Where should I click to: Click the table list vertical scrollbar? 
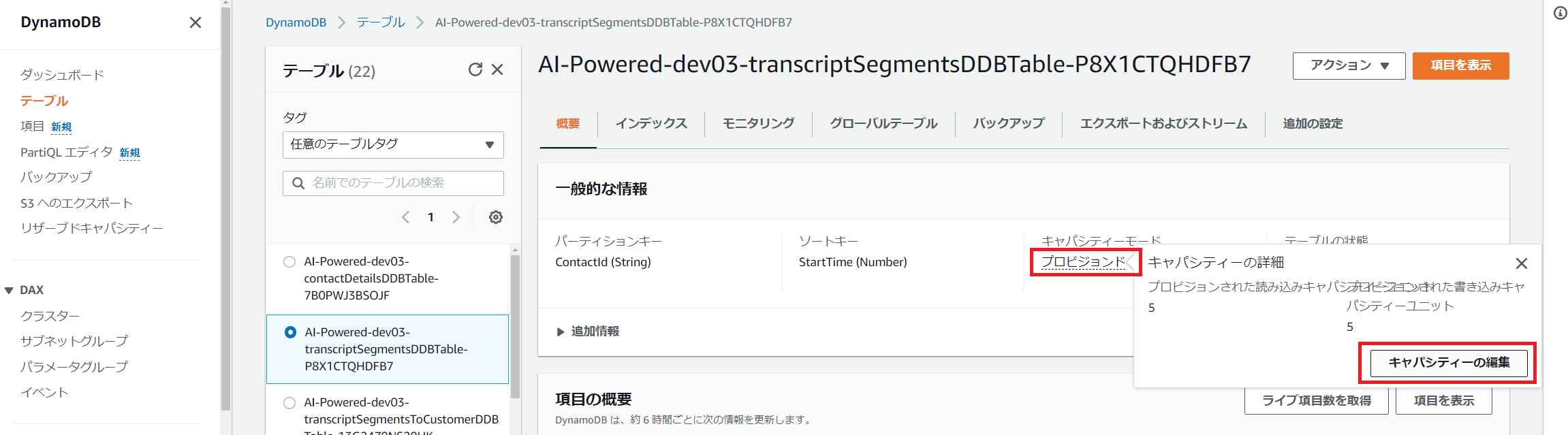515,327
